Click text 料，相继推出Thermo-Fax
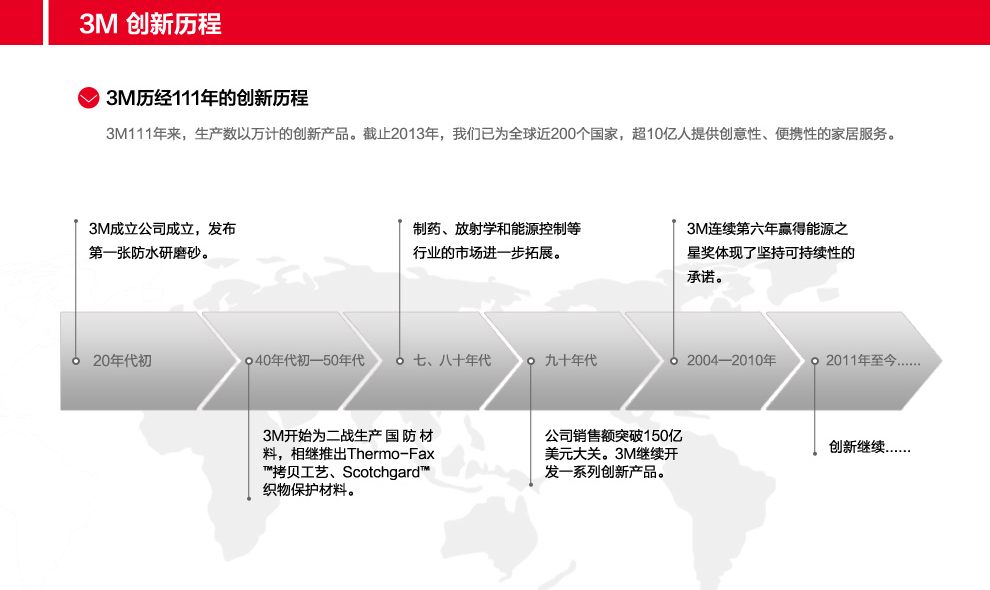Image resolution: width=990 pixels, height=590 pixels. pyautogui.click(x=349, y=454)
